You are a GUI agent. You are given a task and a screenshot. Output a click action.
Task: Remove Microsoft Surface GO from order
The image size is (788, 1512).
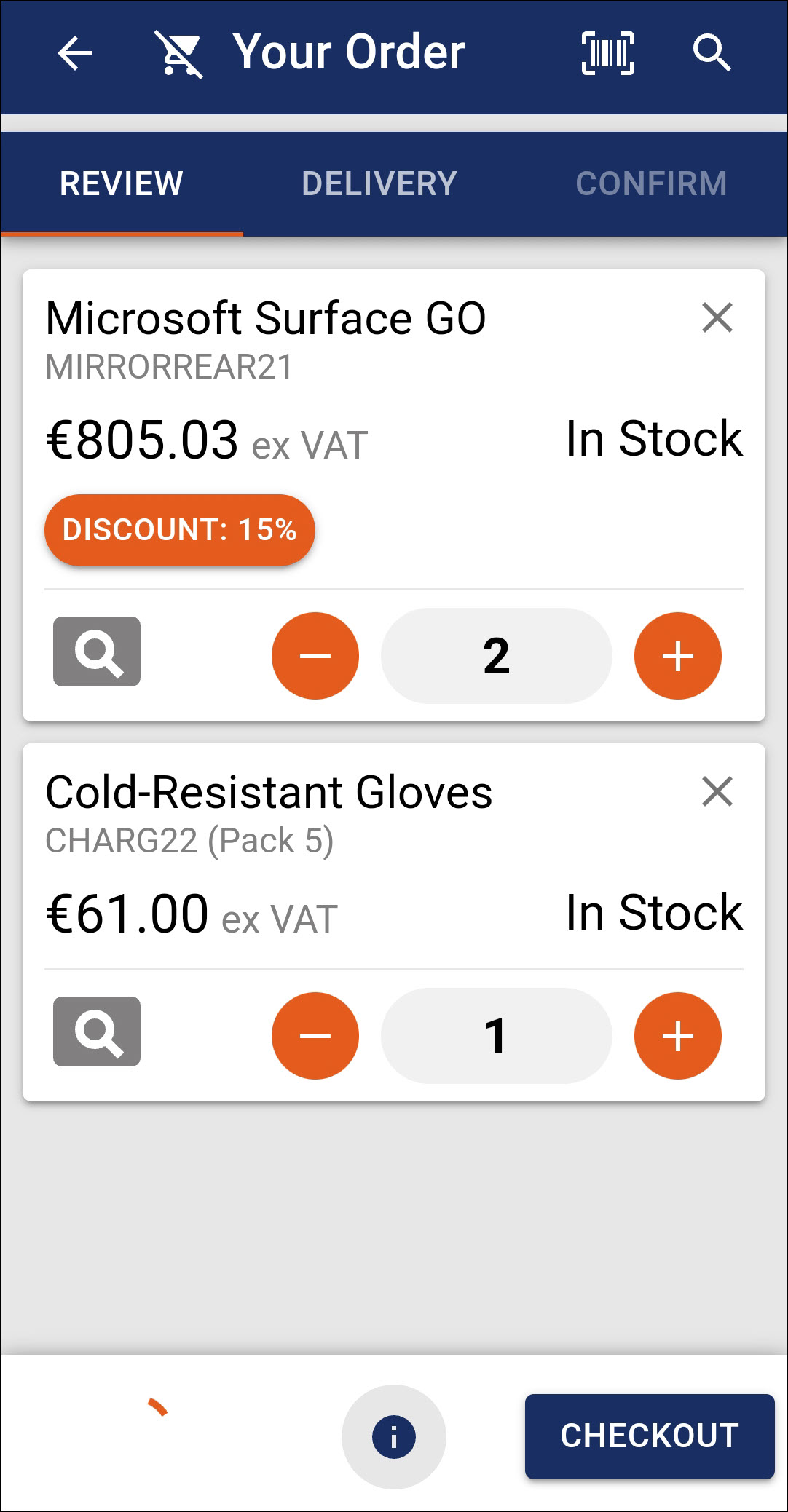(717, 318)
